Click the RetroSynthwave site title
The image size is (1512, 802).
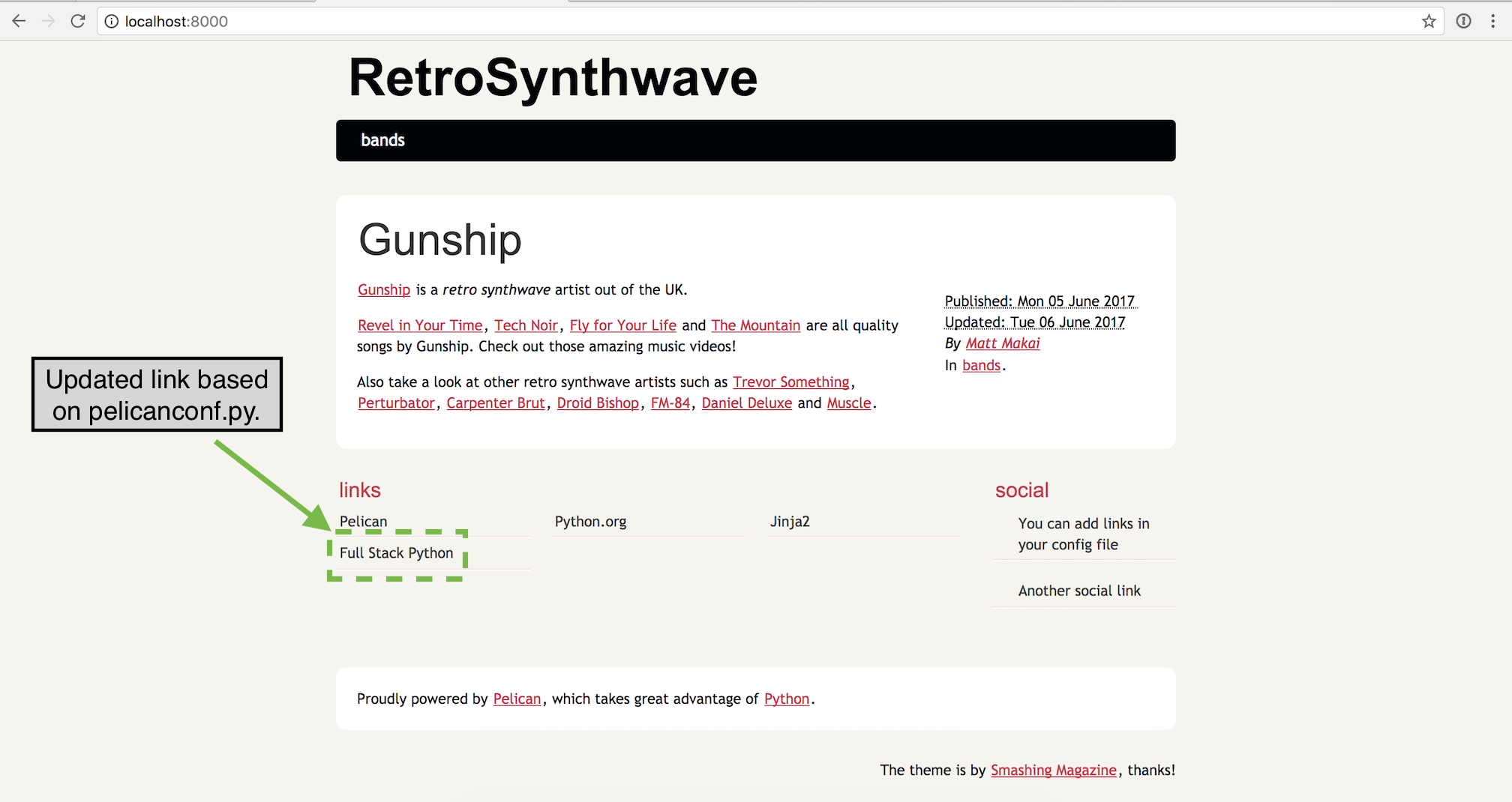[x=553, y=78]
